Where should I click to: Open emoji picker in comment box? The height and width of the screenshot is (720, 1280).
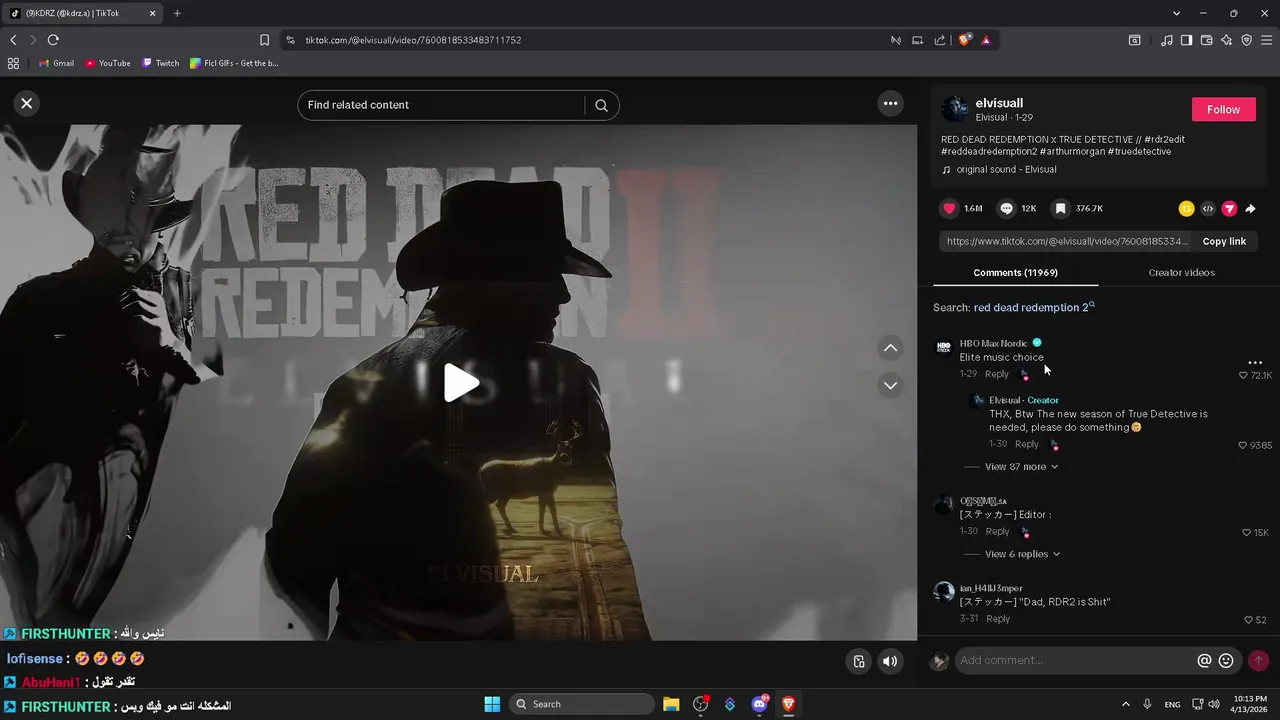[x=1226, y=660]
